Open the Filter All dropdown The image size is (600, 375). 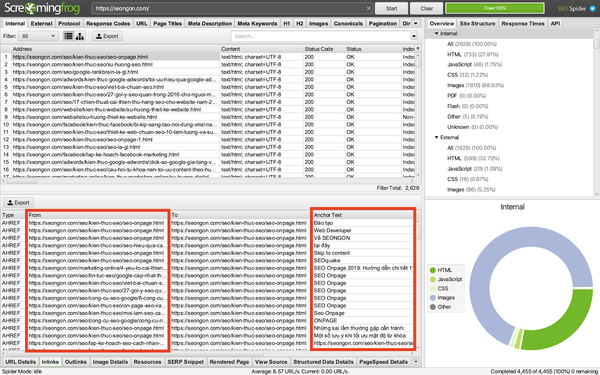coord(39,36)
